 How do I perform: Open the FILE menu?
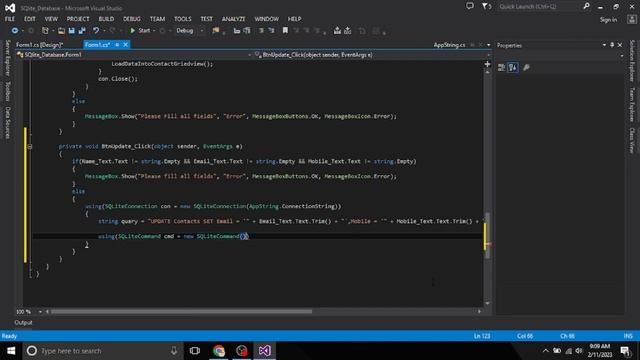(x=10, y=19)
